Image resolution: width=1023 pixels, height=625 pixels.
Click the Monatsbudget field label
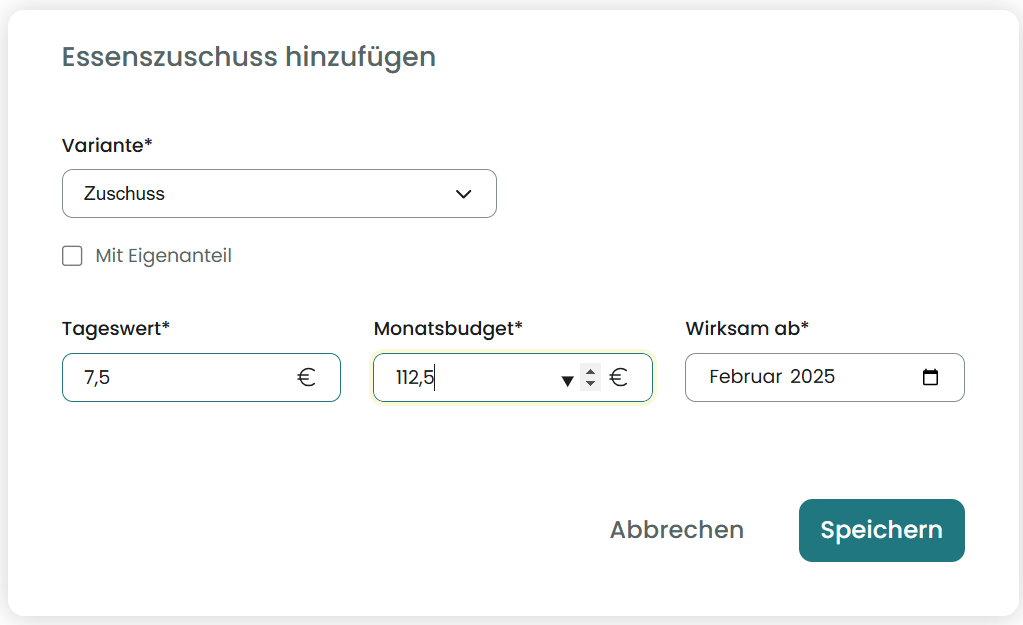pos(448,328)
